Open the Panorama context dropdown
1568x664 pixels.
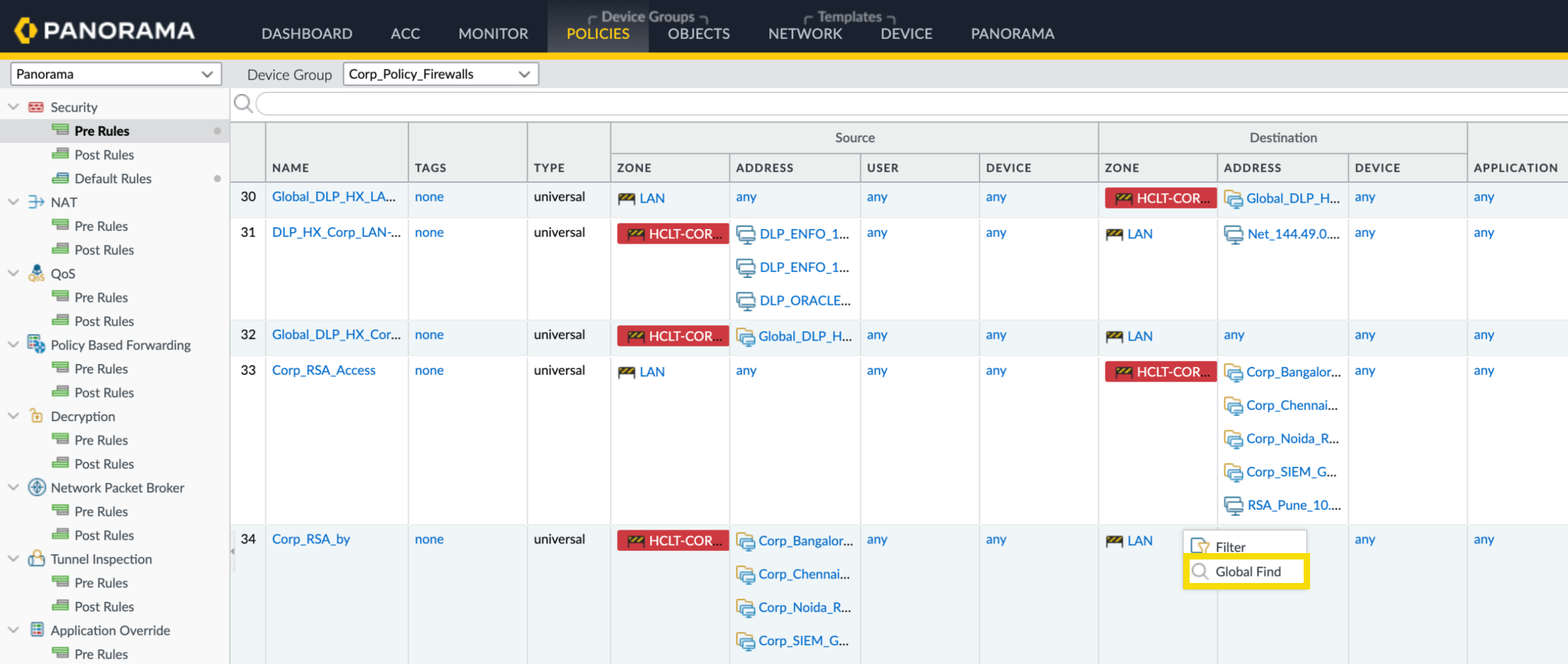coord(116,74)
